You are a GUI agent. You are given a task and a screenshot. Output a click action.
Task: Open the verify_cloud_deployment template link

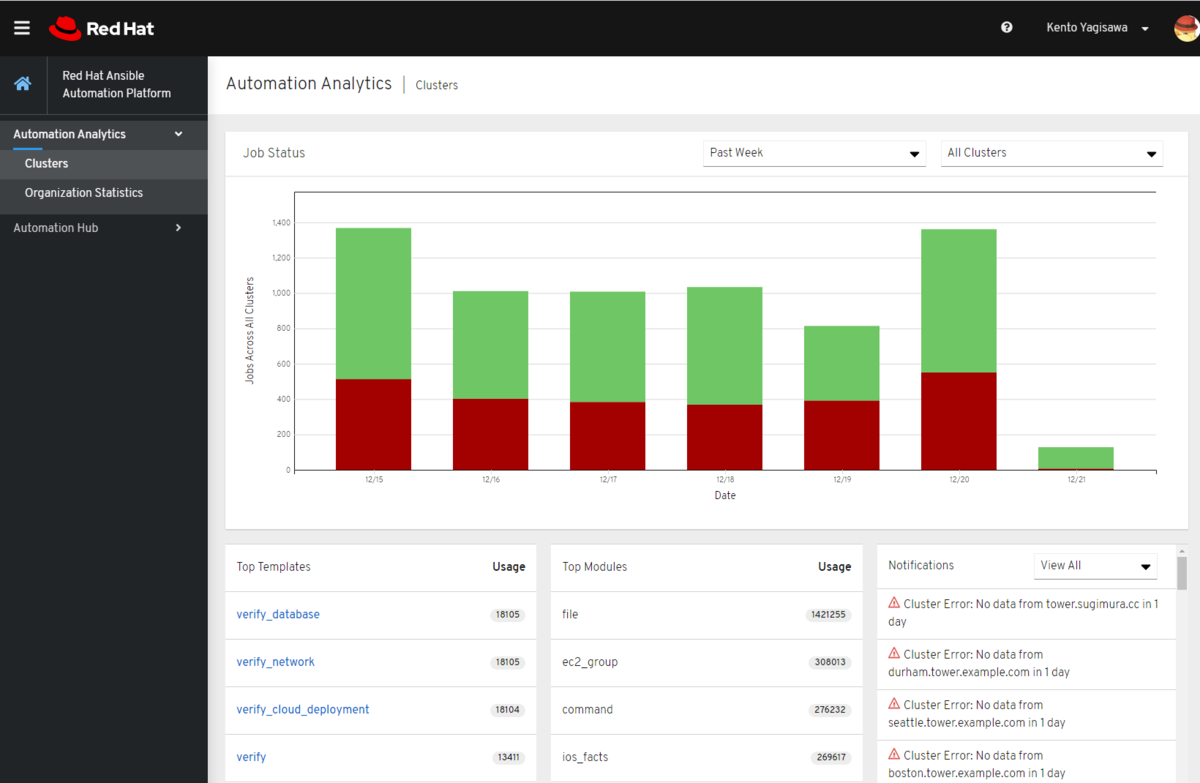coord(302,709)
